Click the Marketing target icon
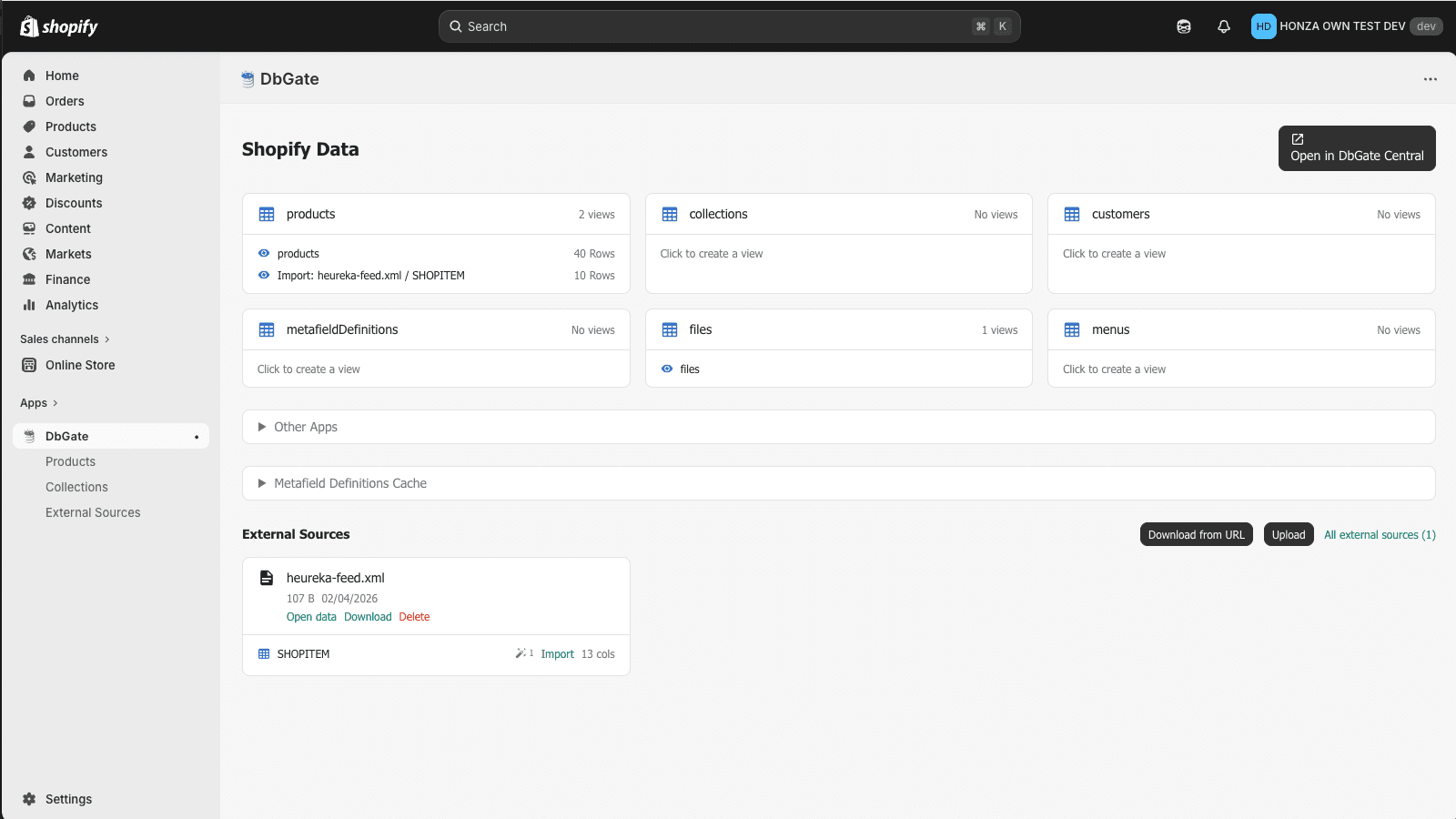Image resolution: width=1456 pixels, height=819 pixels. click(29, 177)
